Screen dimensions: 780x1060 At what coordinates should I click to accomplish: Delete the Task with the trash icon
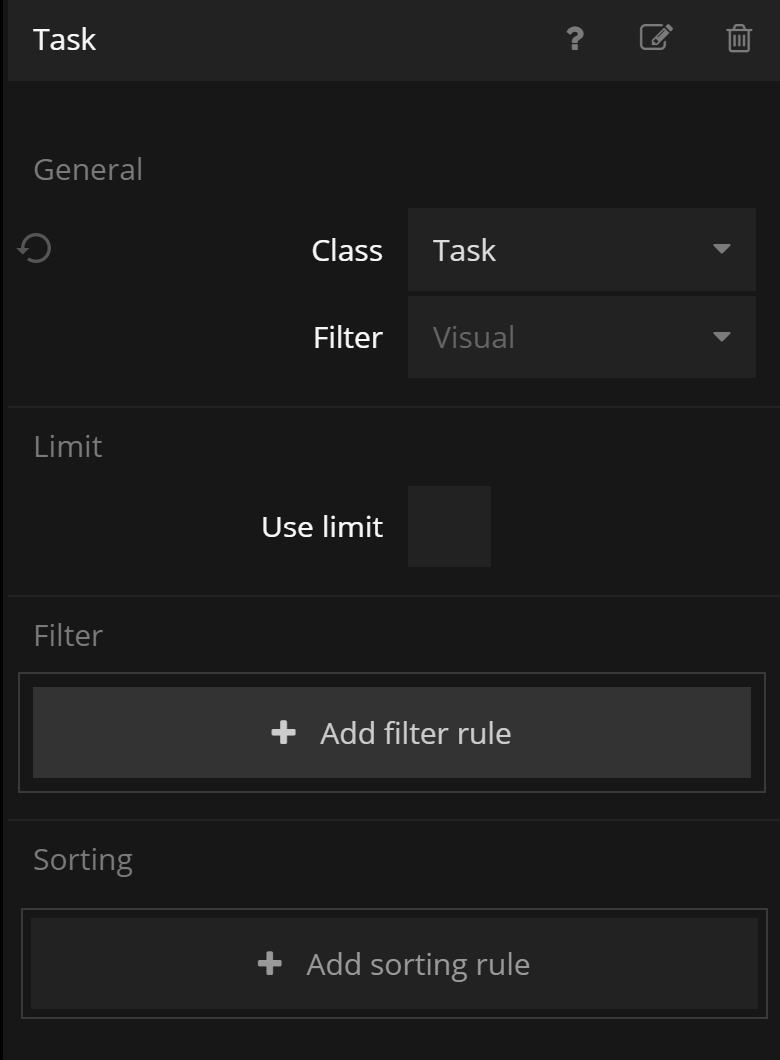point(739,39)
